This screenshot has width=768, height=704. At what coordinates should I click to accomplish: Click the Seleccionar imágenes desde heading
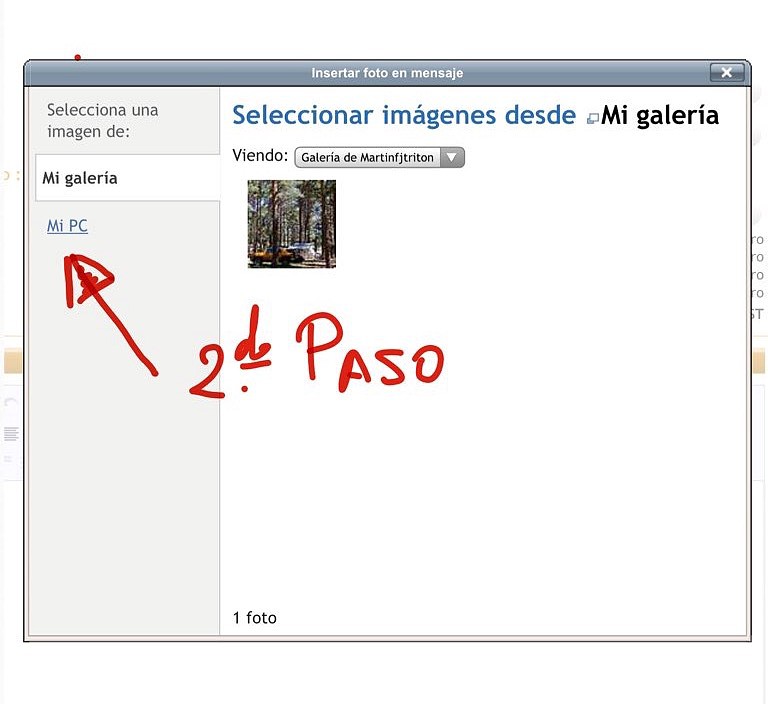(x=404, y=116)
